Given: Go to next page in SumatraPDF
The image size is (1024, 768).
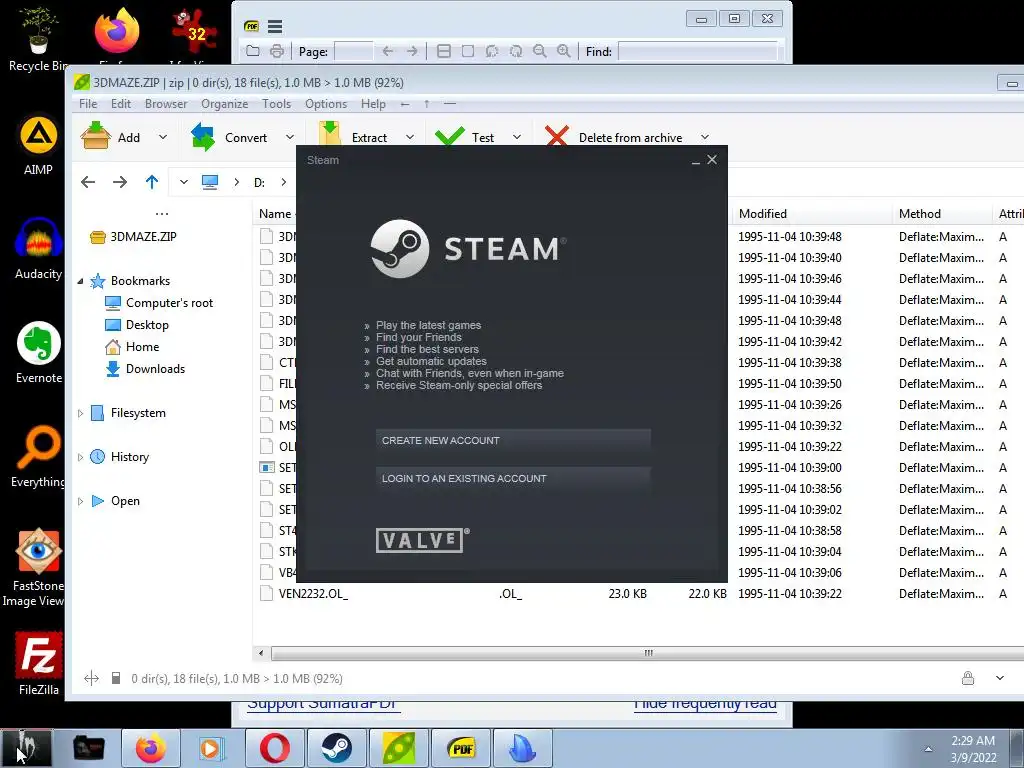Looking at the screenshot, I should [412, 51].
